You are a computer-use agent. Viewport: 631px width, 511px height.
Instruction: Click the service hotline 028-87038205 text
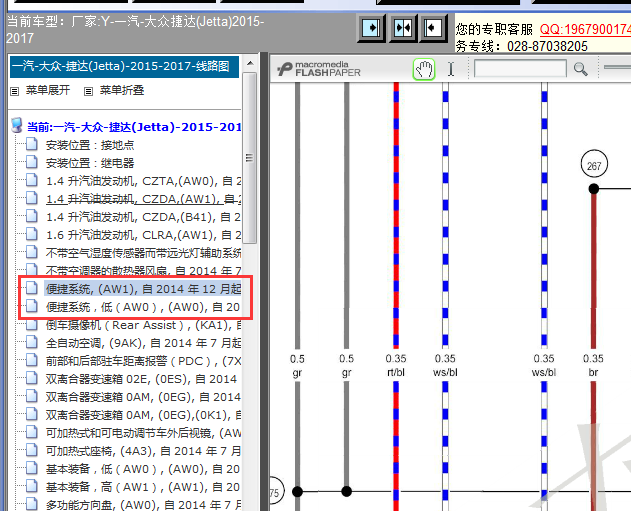pos(547,47)
